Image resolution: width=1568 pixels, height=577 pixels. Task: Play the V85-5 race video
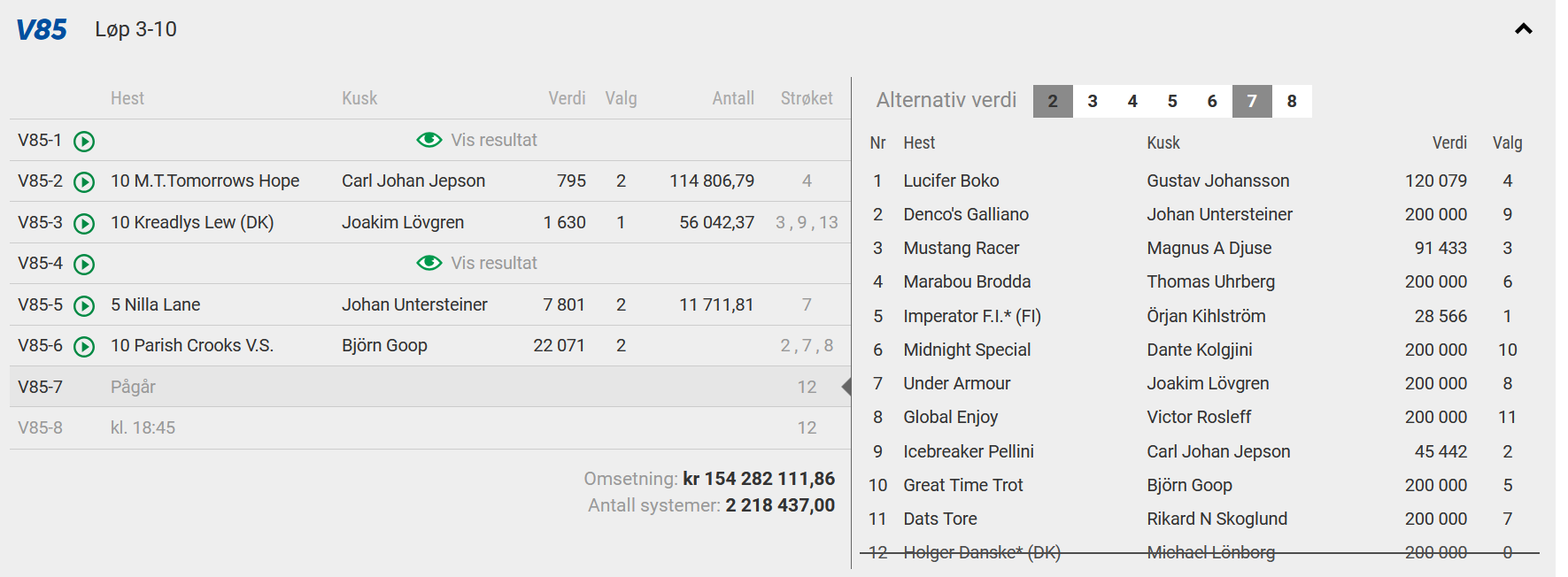coord(84,305)
